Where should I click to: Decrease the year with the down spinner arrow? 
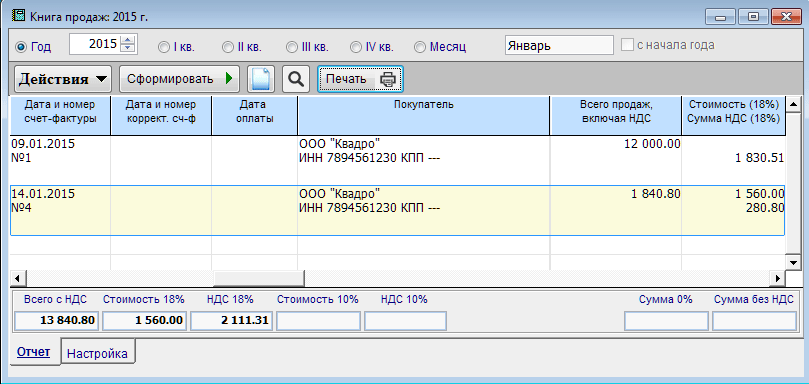pyautogui.click(x=127, y=49)
